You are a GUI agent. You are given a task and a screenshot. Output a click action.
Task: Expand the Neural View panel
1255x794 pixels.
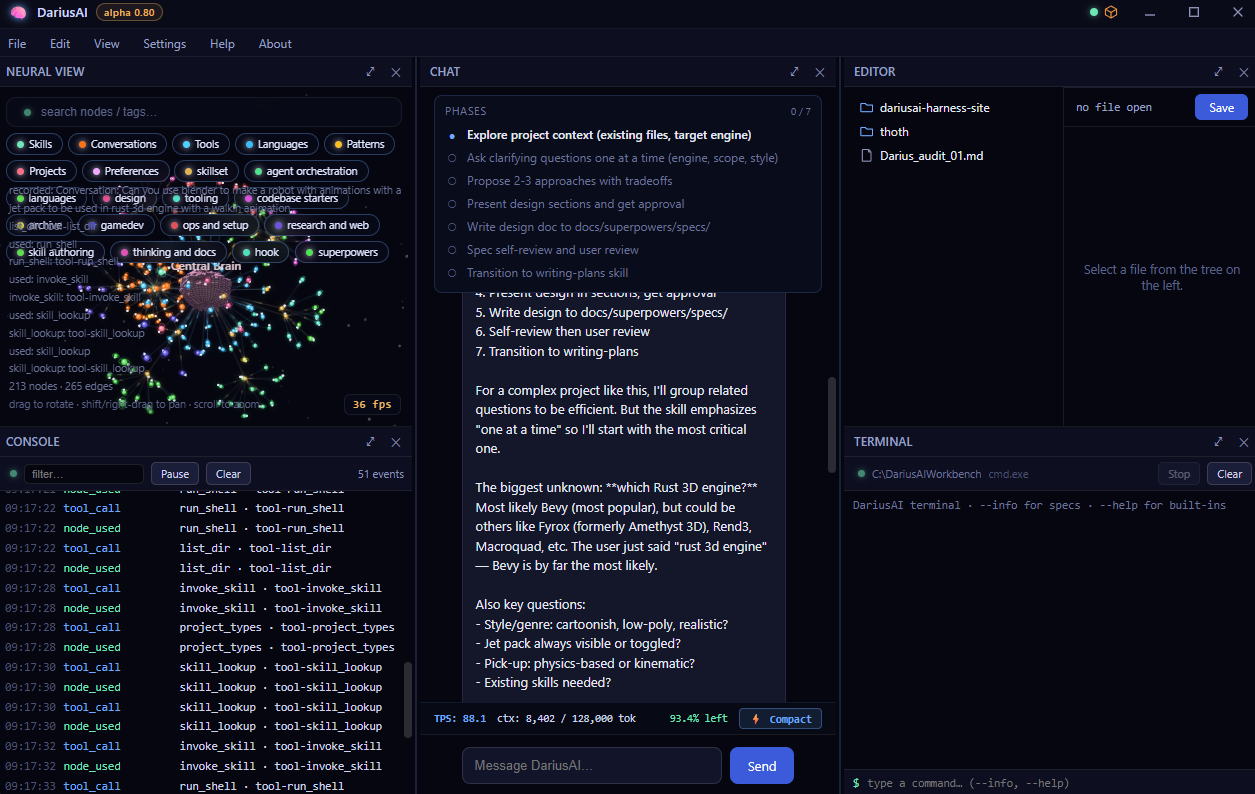[x=371, y=72]
